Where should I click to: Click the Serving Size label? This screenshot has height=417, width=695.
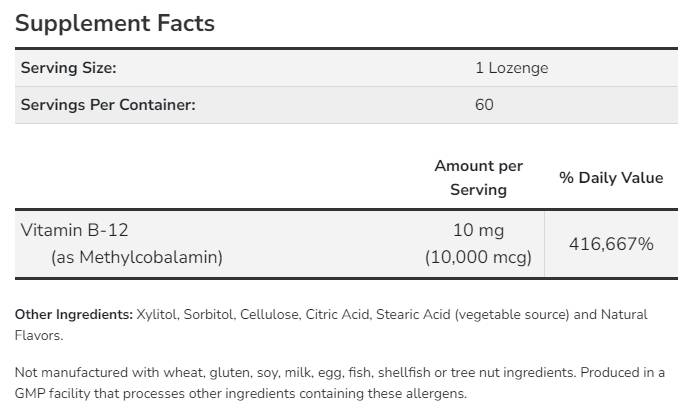(69, 68)
